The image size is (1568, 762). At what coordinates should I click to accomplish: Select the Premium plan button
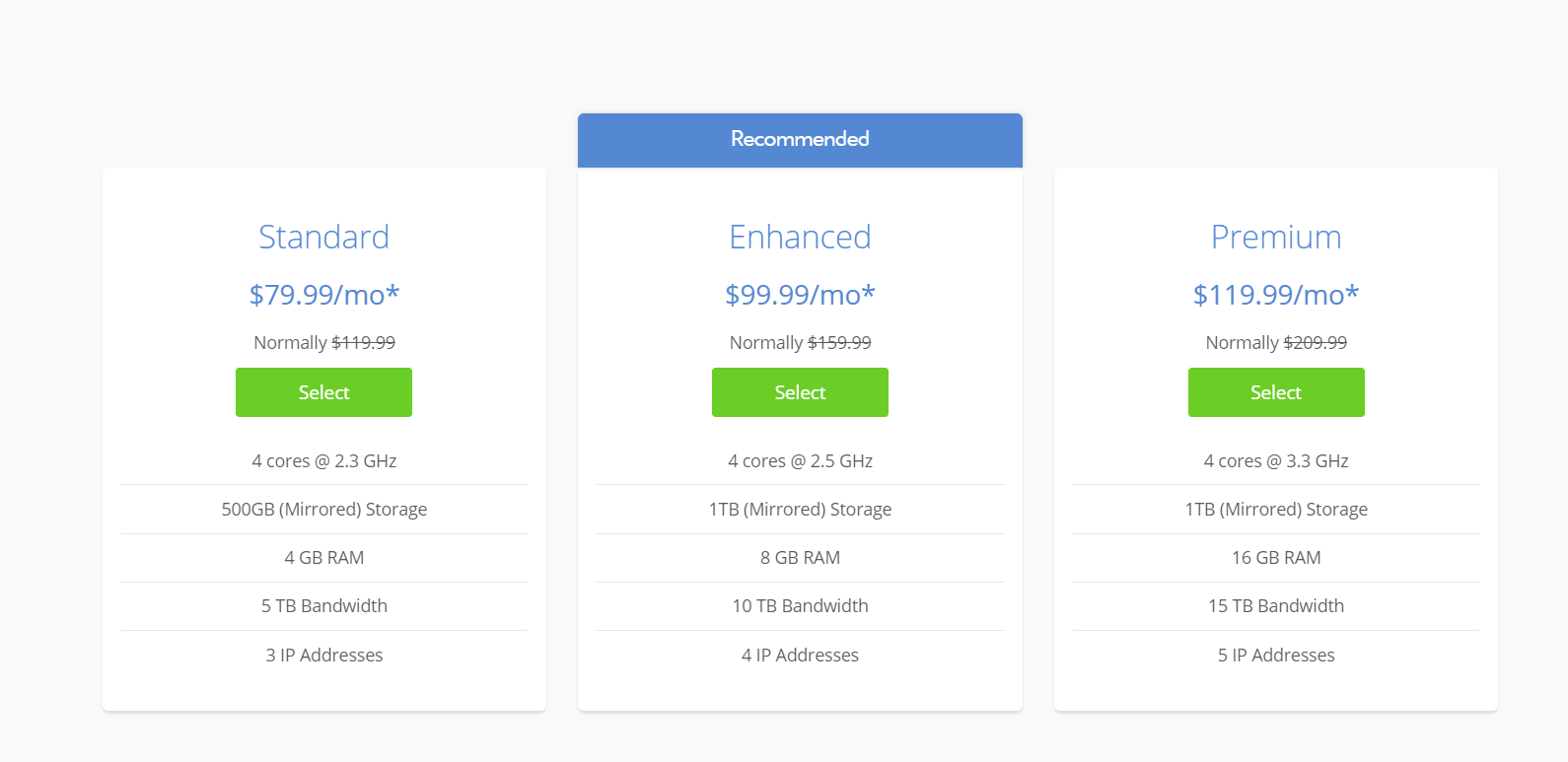[x=1276, y=392]
